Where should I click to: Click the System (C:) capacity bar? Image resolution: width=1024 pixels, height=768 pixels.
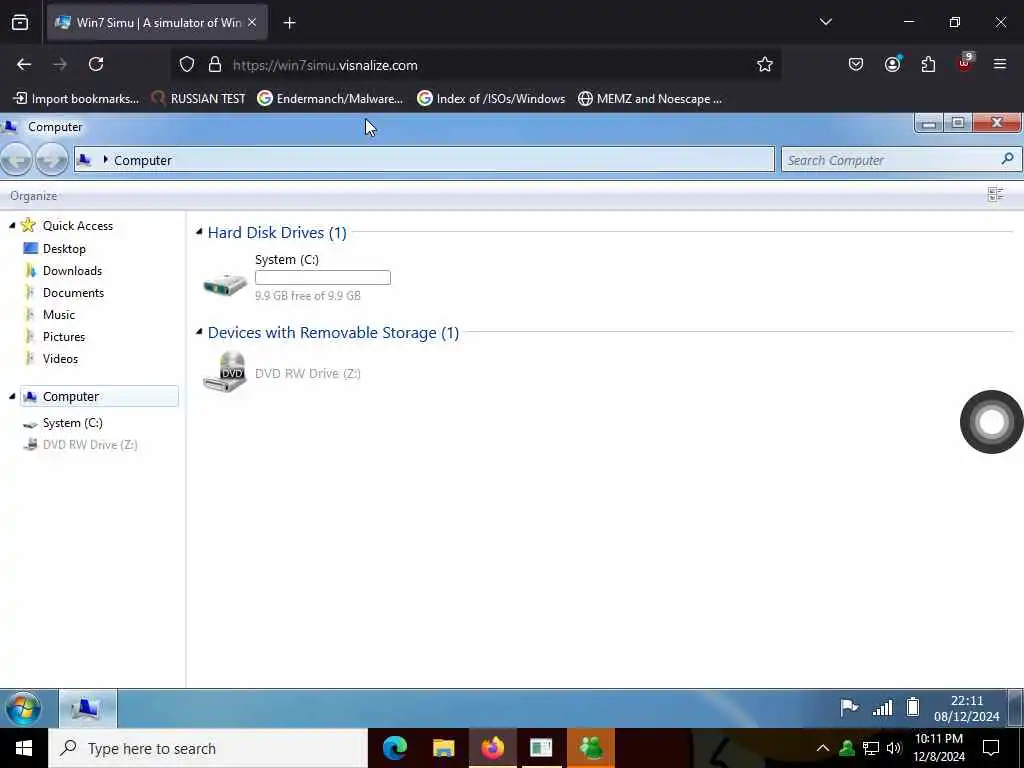pos(323,278)
